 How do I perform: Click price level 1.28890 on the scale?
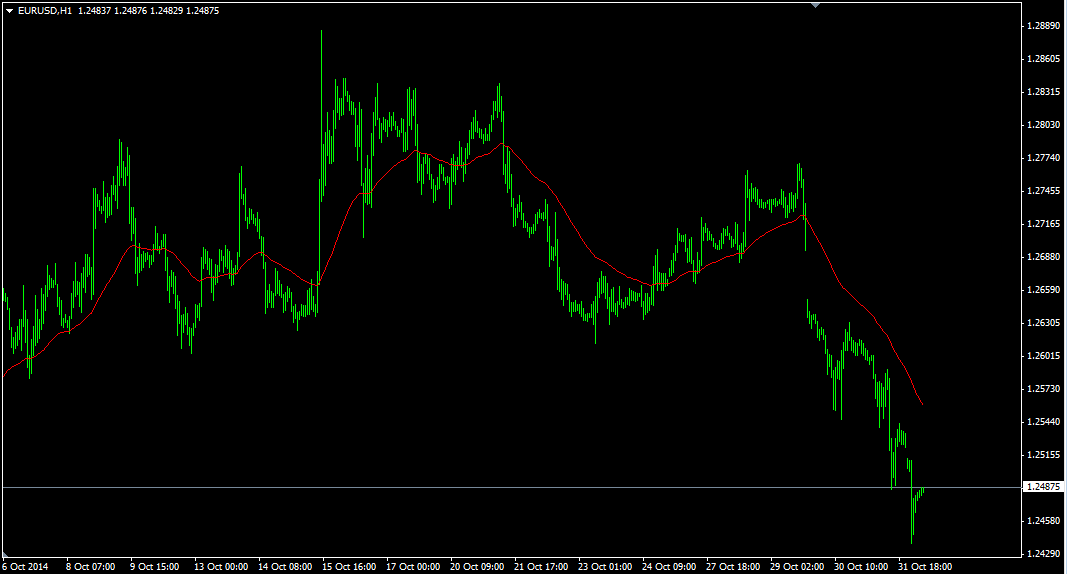(x=1043, y=26)
